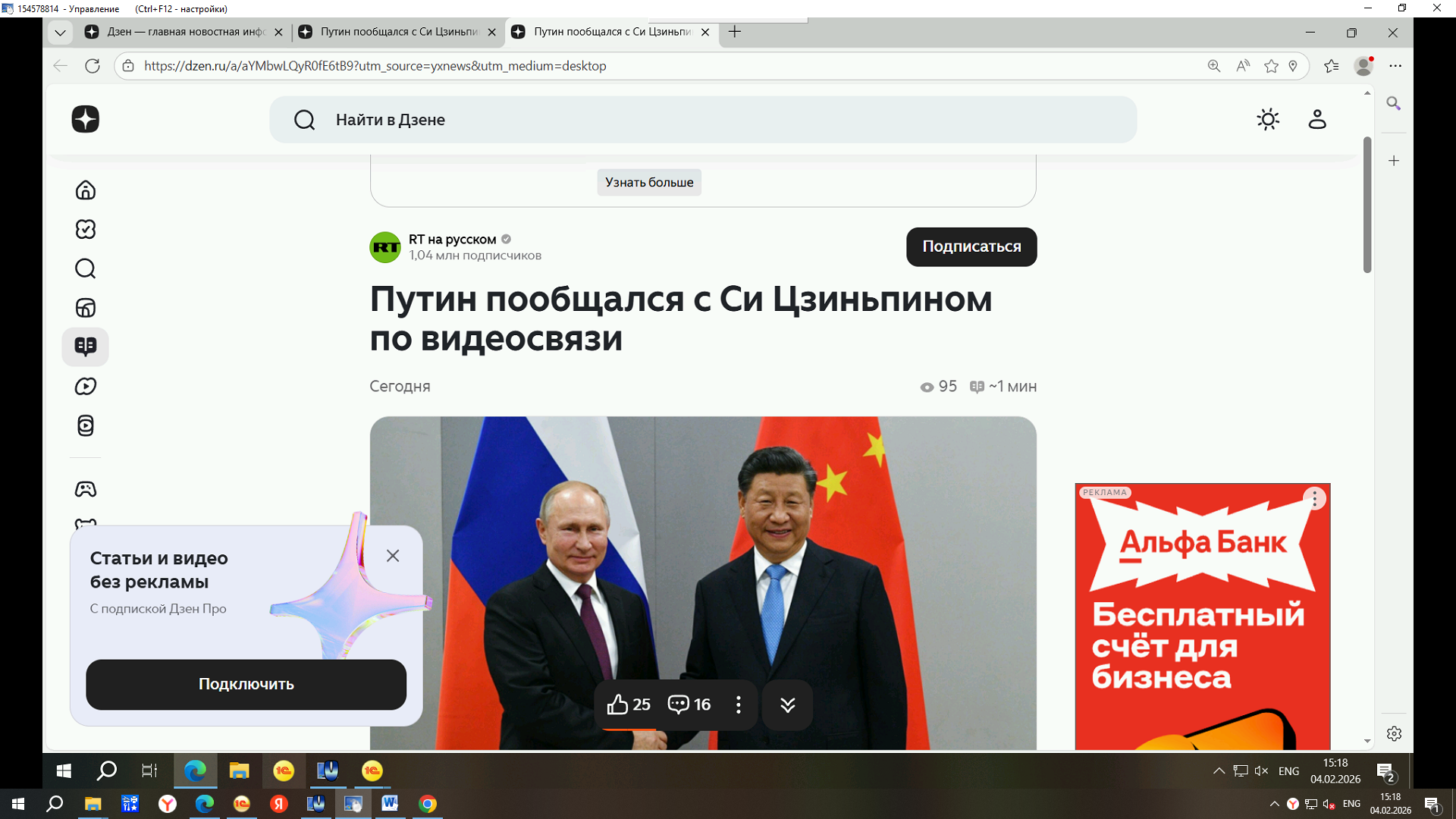
Task: Open the Dzen home sidebar icon
Action: tap(86, 190)
